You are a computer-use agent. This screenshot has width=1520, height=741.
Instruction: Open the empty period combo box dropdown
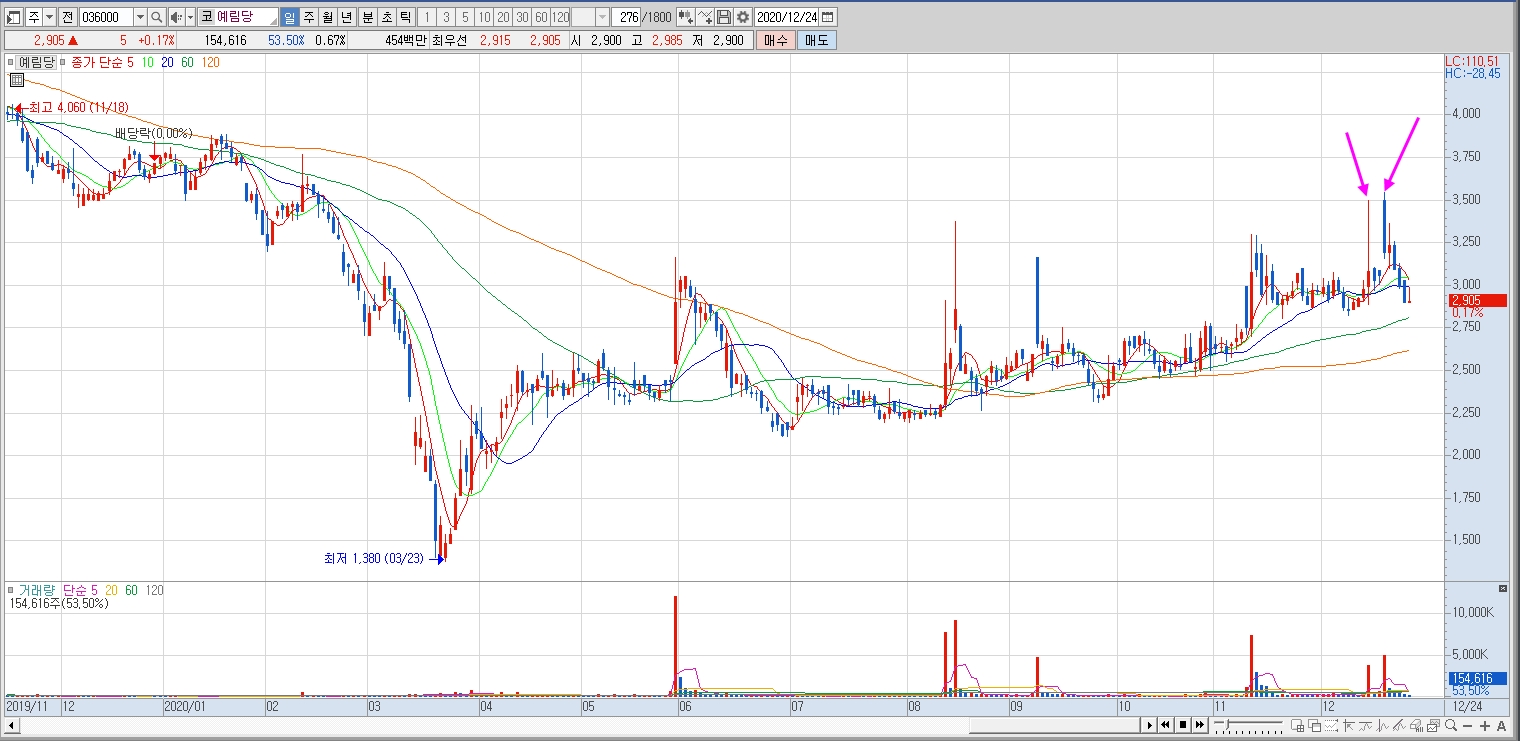pyautogui.click(x=602, y=17)
